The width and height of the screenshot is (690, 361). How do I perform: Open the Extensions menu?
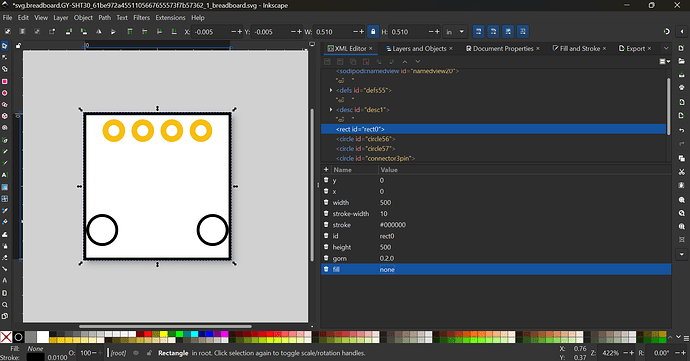coord(170,18)
